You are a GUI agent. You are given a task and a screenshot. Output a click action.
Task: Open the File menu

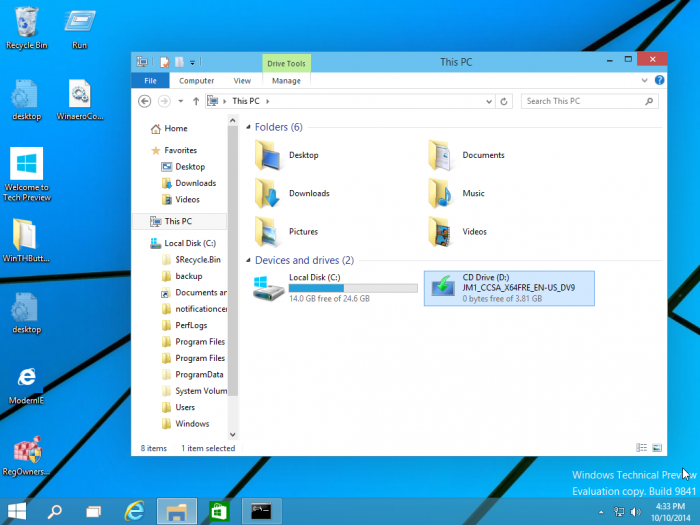pyautogui.click(x=150, y=80)
